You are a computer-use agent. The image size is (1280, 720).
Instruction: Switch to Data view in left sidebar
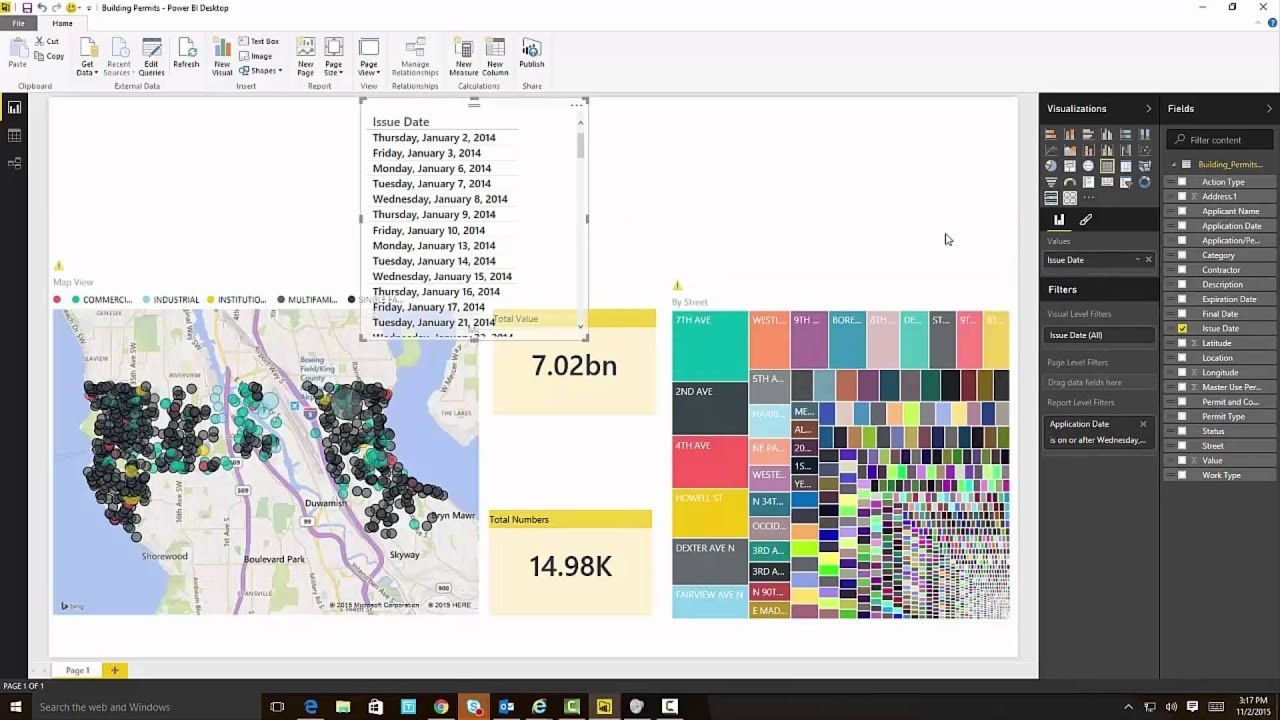click(x=14, y=135)
